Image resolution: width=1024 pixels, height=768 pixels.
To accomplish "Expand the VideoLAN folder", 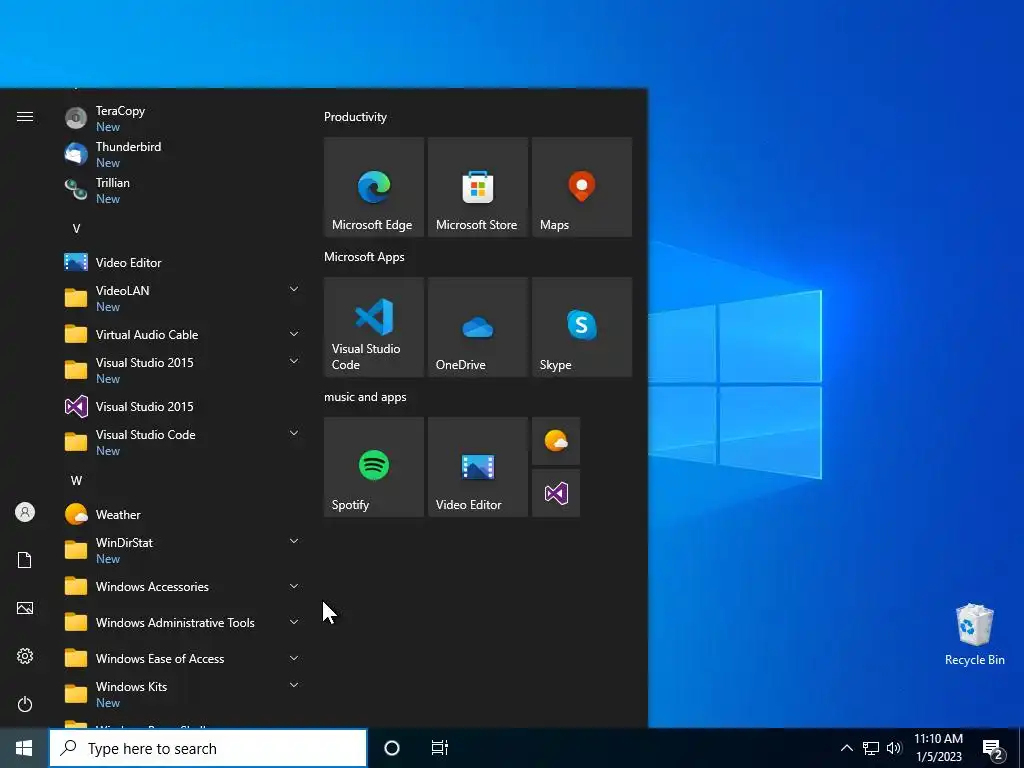I will (x=182, y=298).
